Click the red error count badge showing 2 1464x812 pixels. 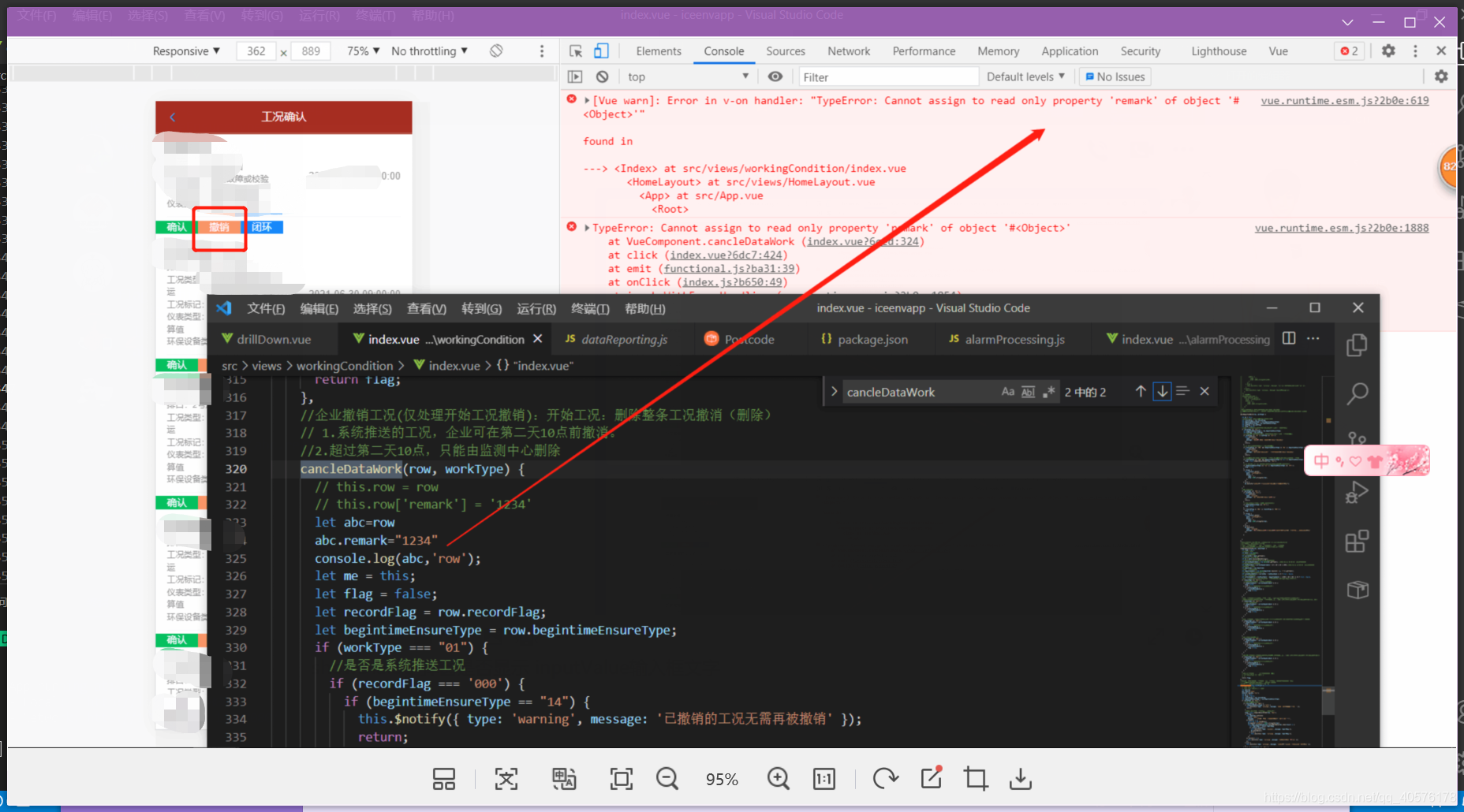coord(1350,51)
